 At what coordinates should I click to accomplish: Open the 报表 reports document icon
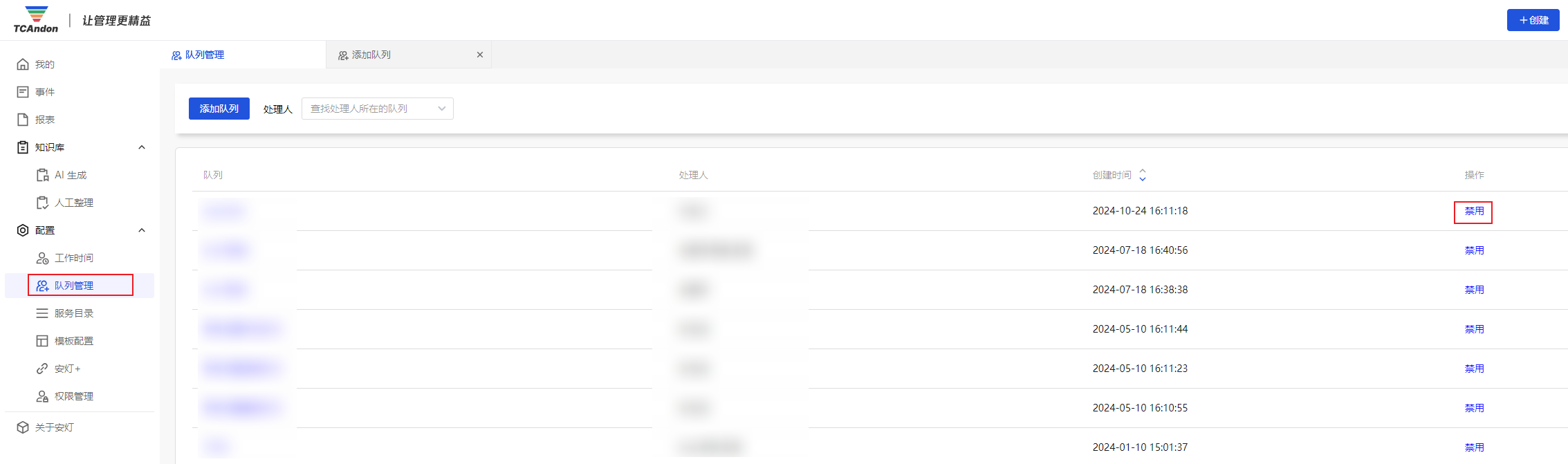point(23,120)
